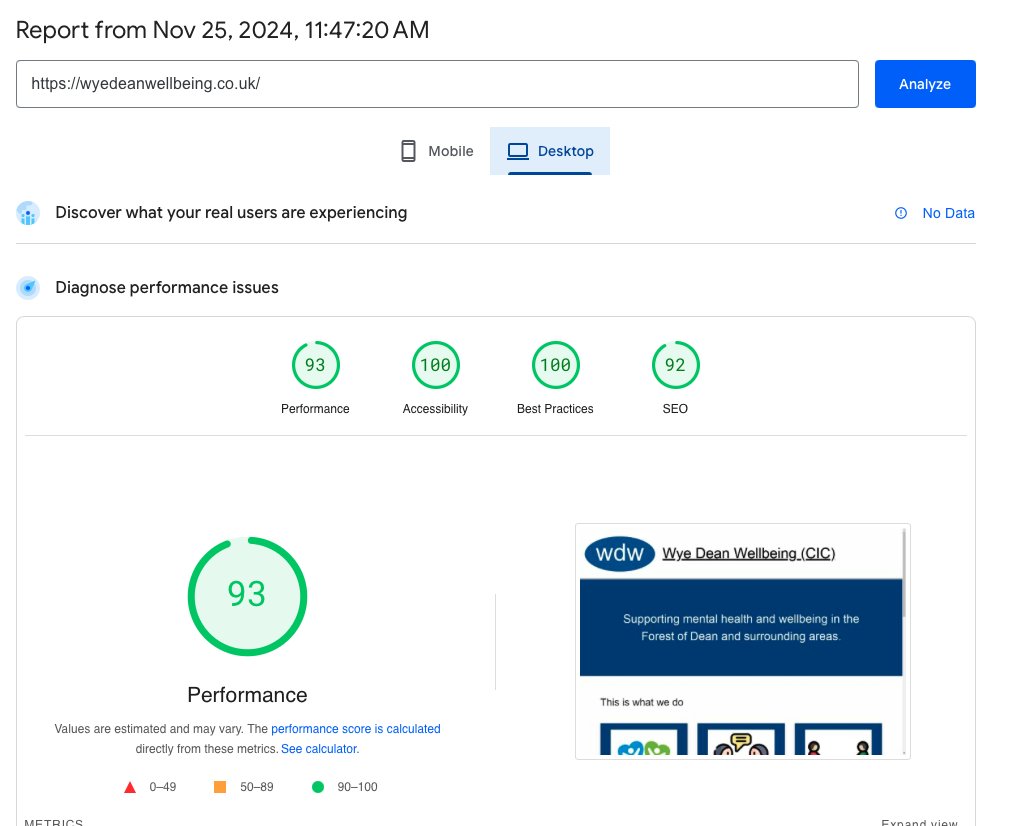Image resolution: width=1033 pixels, height=826 pixels.
Task: Click the Best Practices label text
Action: tap(555, 408)
